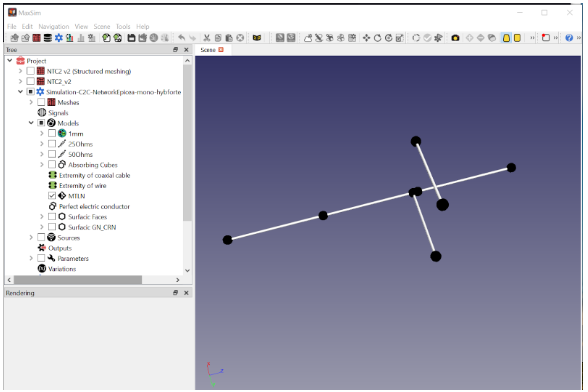Click the camera screenshot icon in toolbar
This screenshot has height=392, width=588.
455,38
